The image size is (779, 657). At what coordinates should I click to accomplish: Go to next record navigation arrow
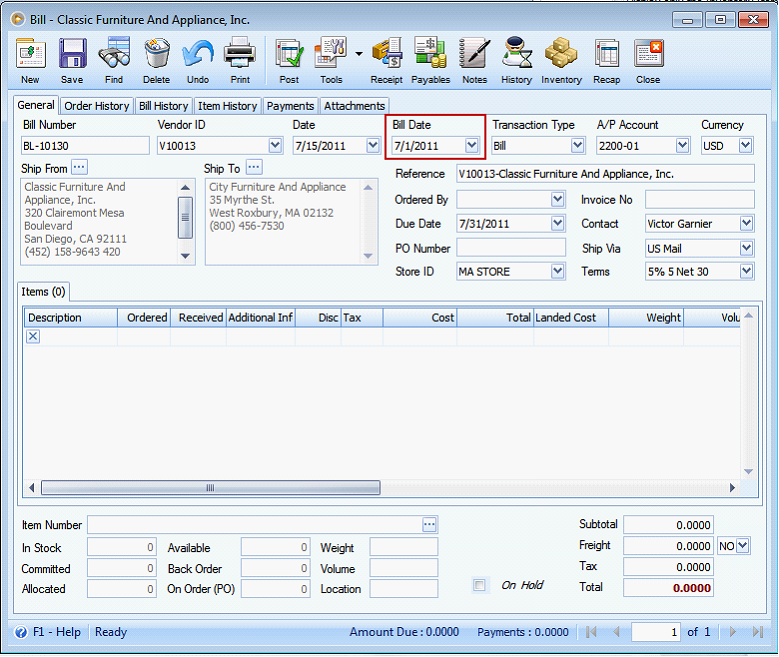733,632
